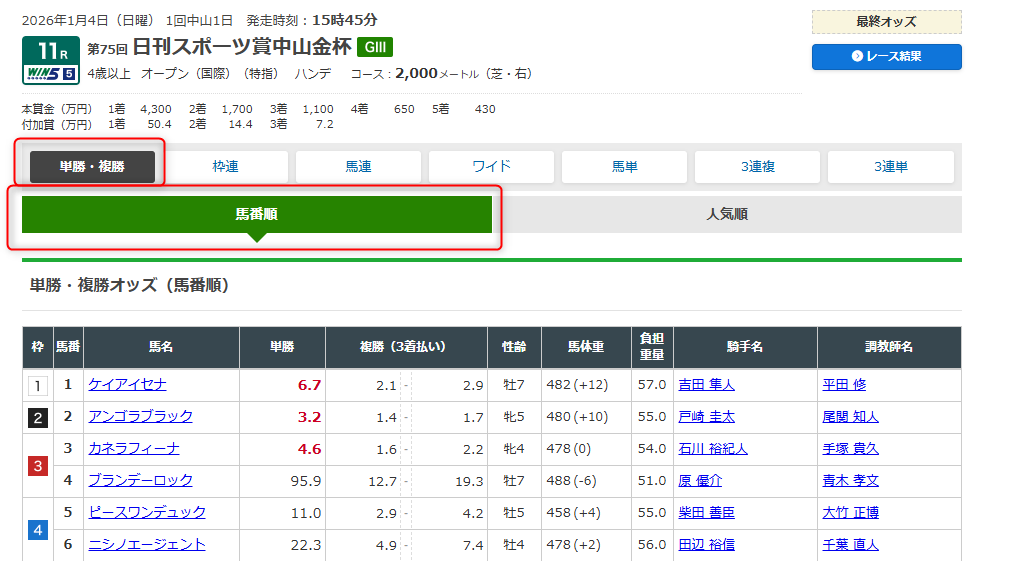Click the WIN5 race badge icon
The width and height of the screenshot is (1010, 561).
coord(50,73)
